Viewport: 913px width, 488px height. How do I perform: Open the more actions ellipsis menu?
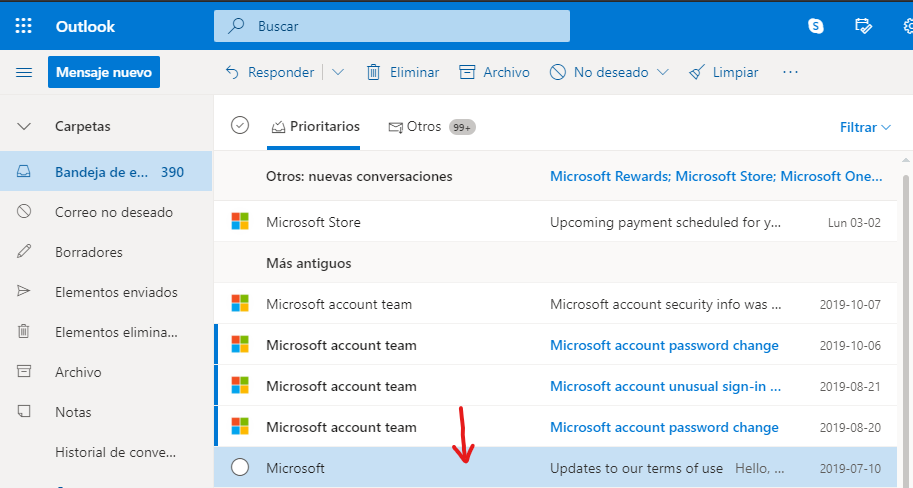click(x=790, y=72)
